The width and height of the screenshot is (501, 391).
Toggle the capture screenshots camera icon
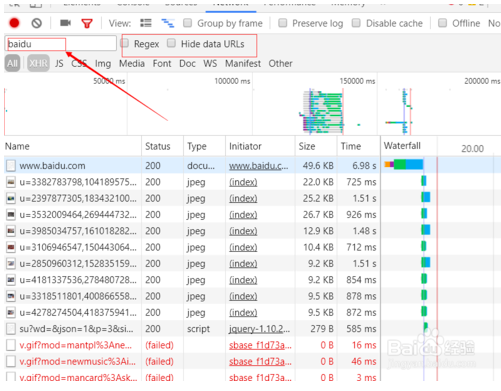[65, 23]
